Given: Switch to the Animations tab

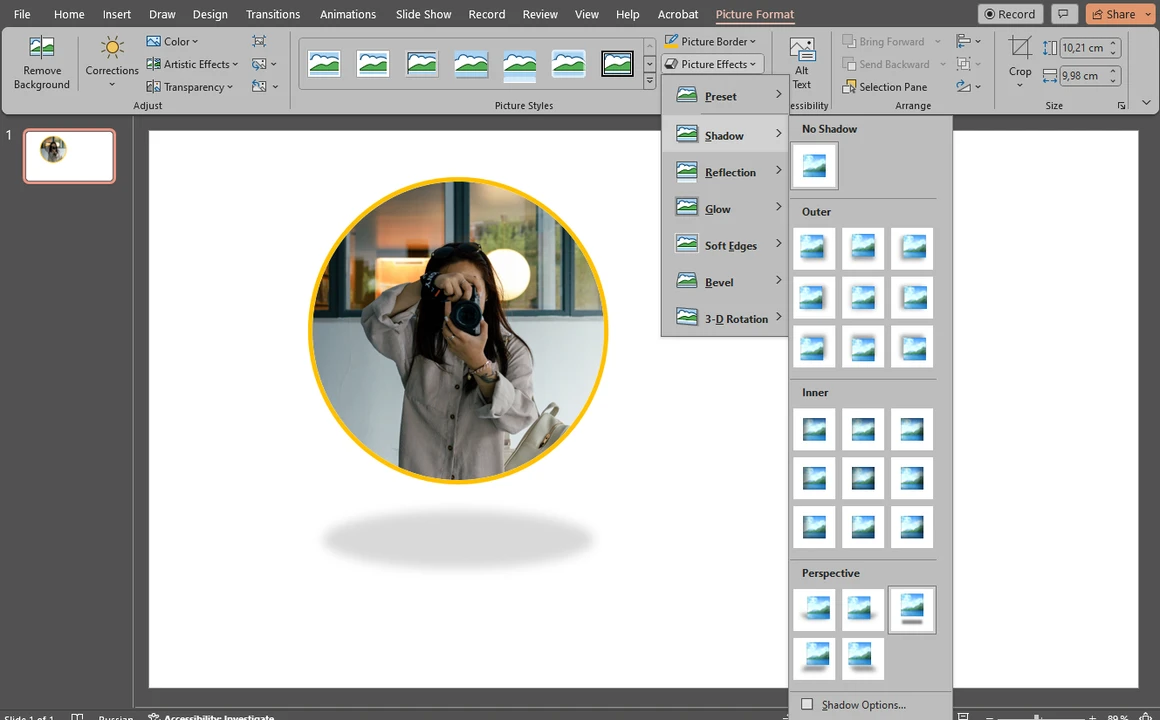Looking at the screenshot, I should tap(348, 14).
